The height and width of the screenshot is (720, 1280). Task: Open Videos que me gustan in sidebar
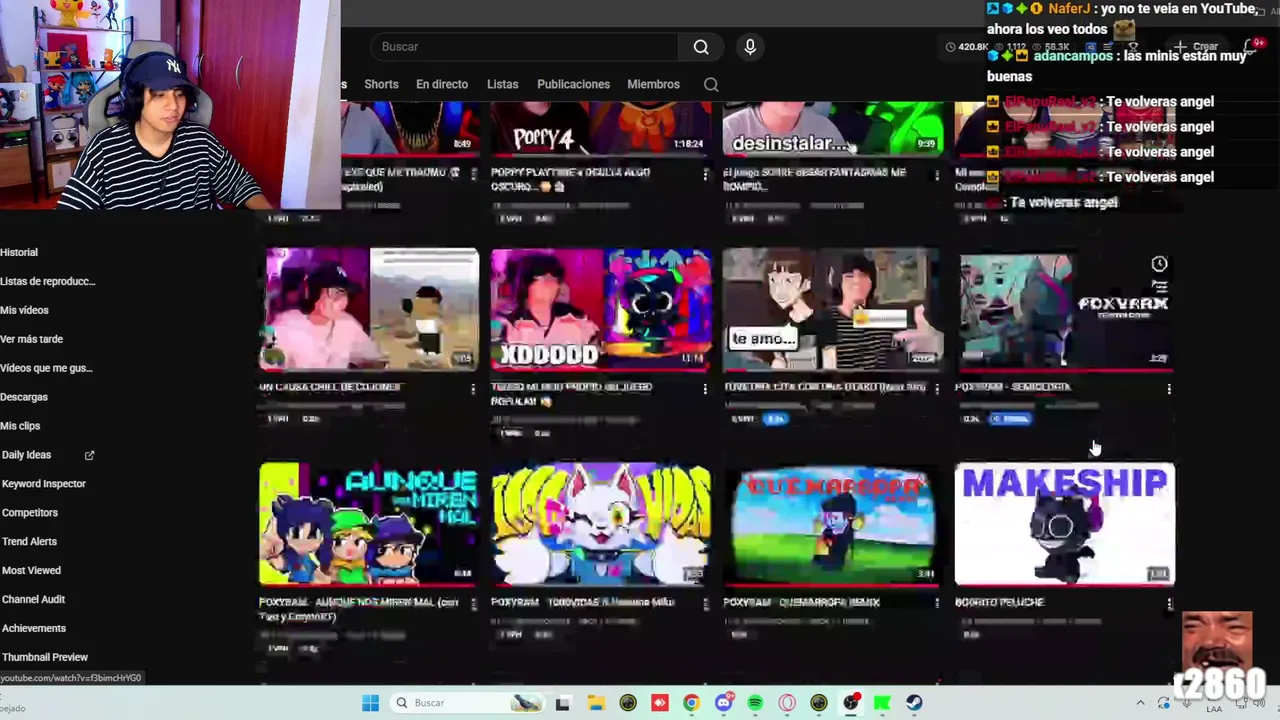(46, 369)
